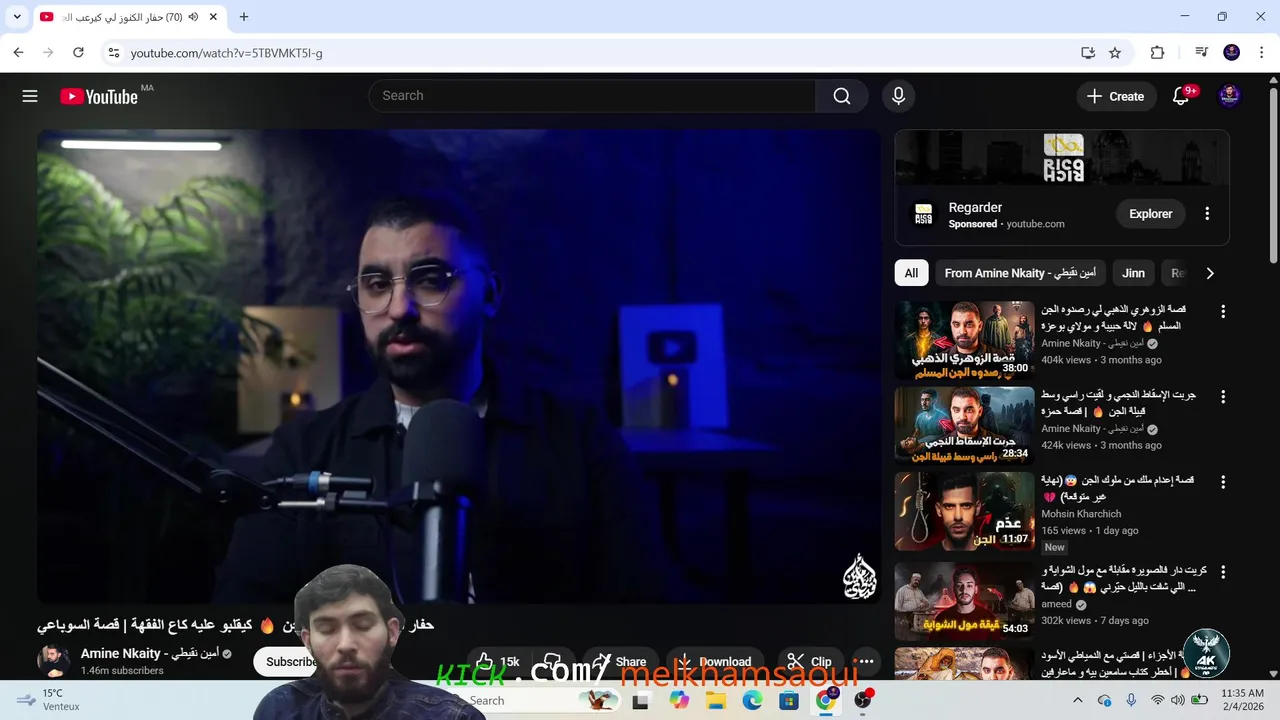Open volume control in system tray
The height and width of the screenshot is (720, 1280).
[x=1180, y=700]
